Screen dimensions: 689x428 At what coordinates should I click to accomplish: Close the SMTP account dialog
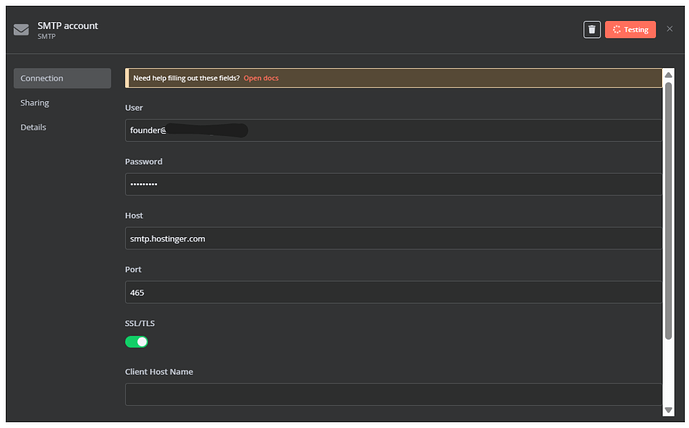coord(669,29)
